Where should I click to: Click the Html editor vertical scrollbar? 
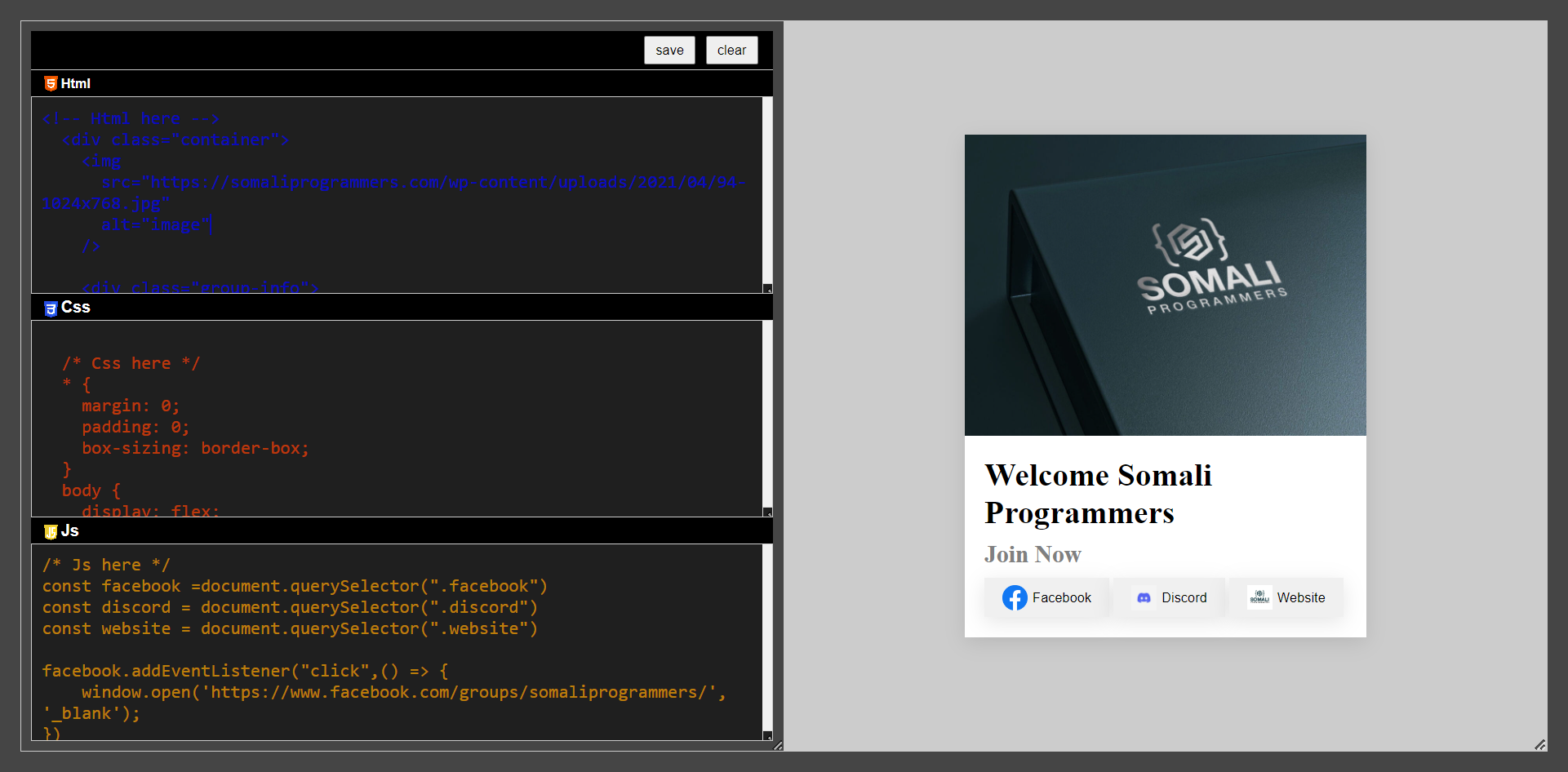click(767, 190)
